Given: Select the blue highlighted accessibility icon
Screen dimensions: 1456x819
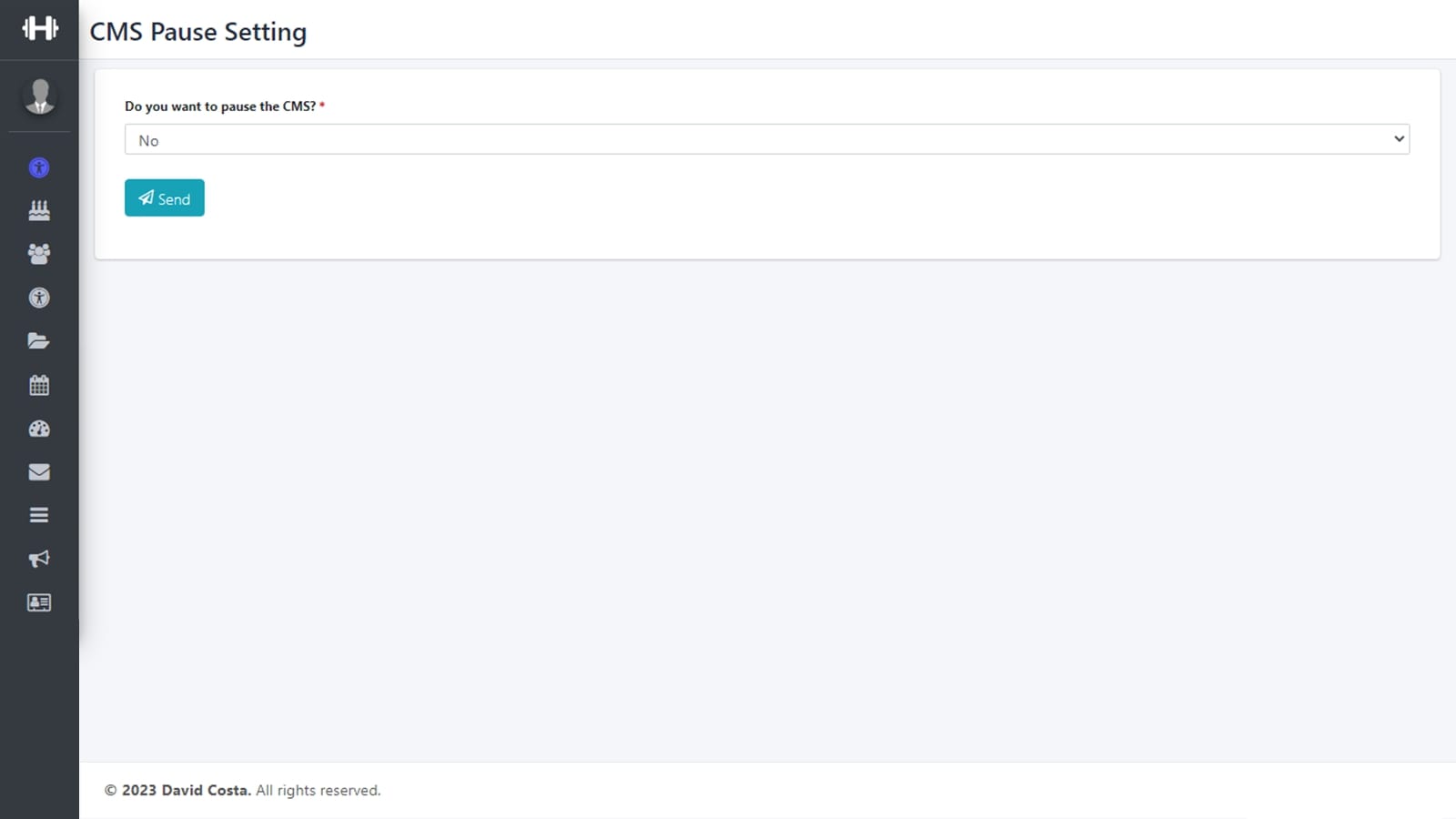Looking at the screenshot, I should [39, 167].
